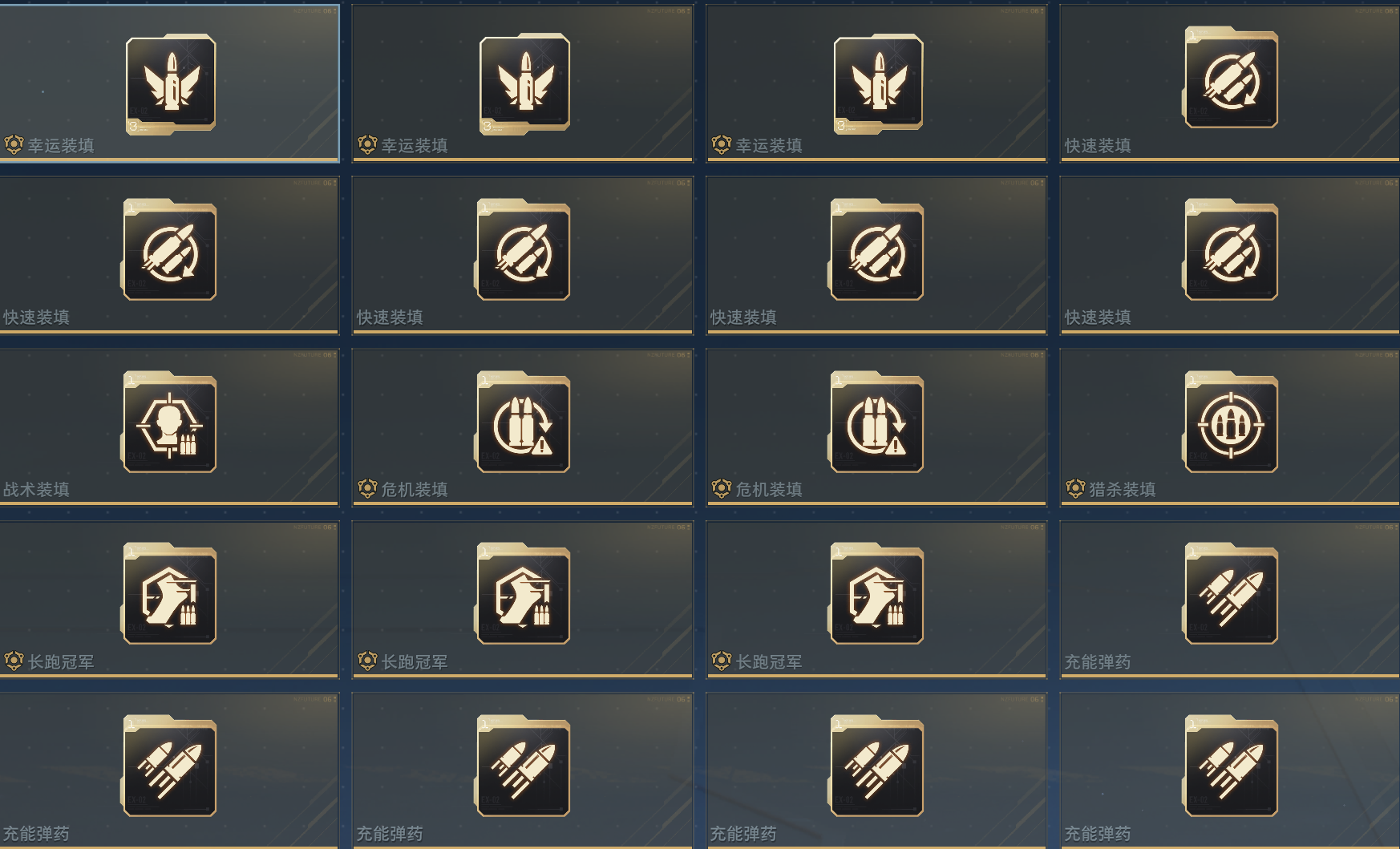The image size is (1400, 849).
Task: Click 快速装填 icon directly above 猎杀装填
Action: pyautogui.click(x=1231, y=250)
